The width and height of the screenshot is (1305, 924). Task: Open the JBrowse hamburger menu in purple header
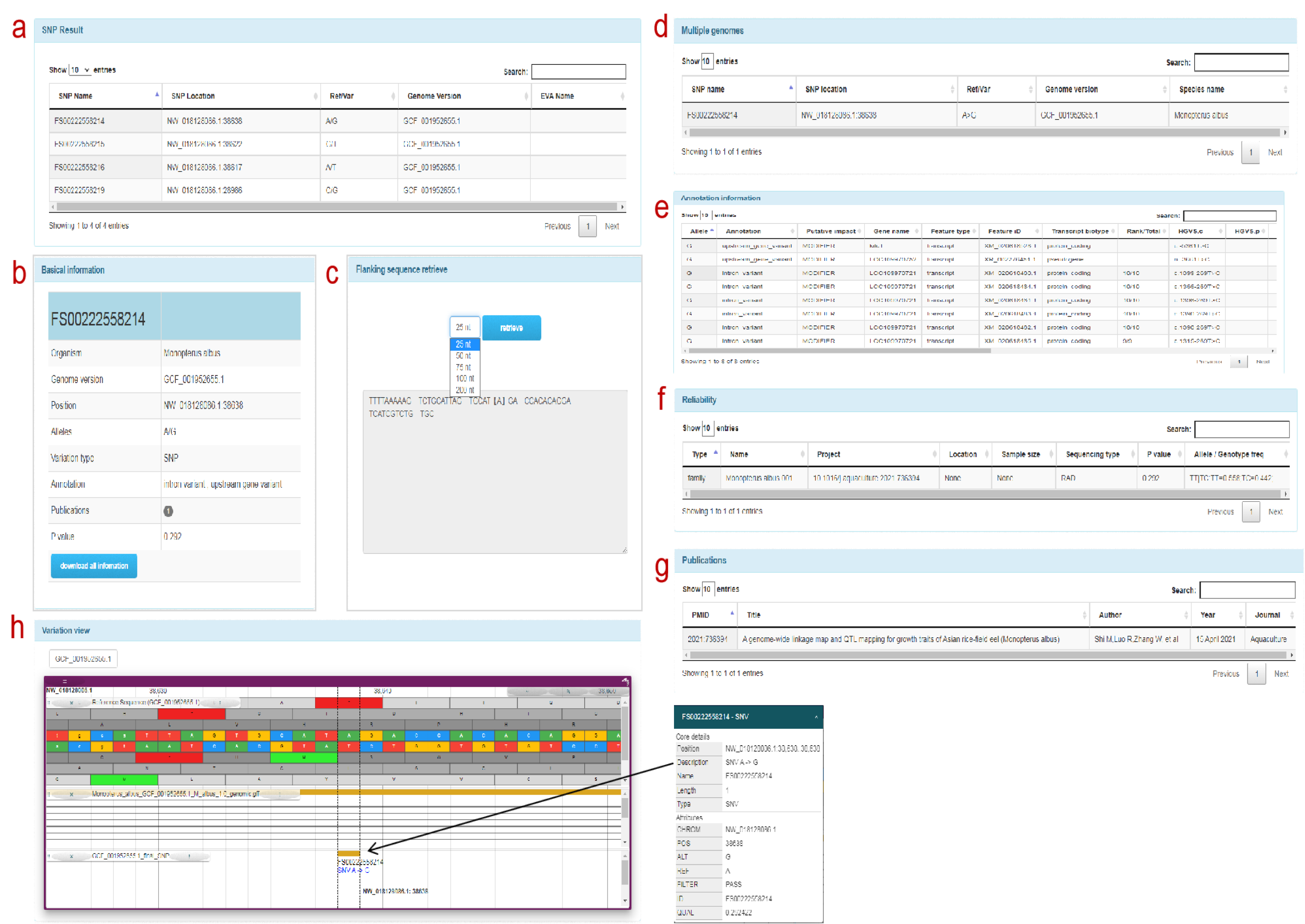(x=65, y=682)
